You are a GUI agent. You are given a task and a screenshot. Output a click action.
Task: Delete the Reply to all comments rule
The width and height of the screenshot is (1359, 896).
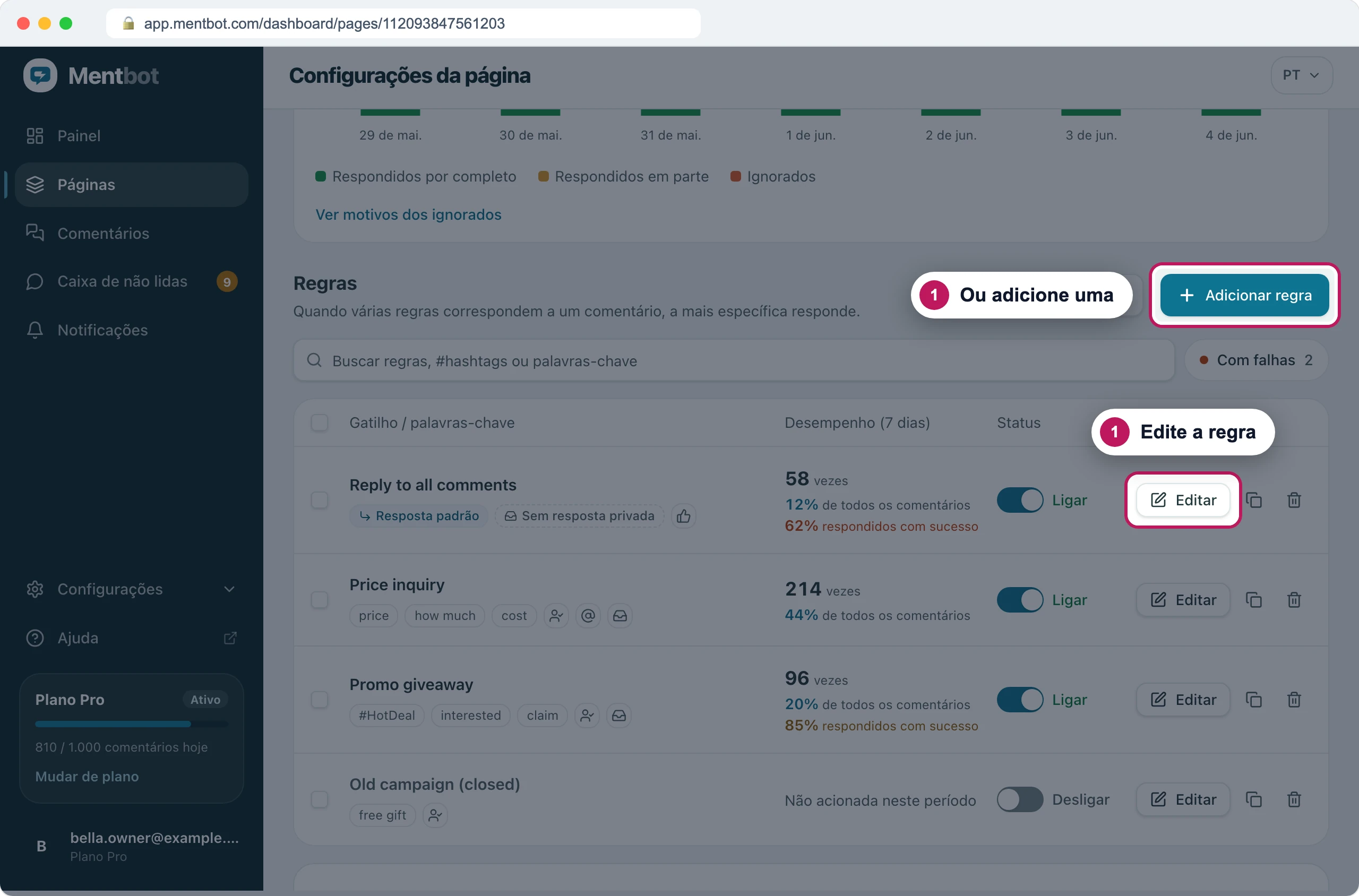click(1294, 500)
